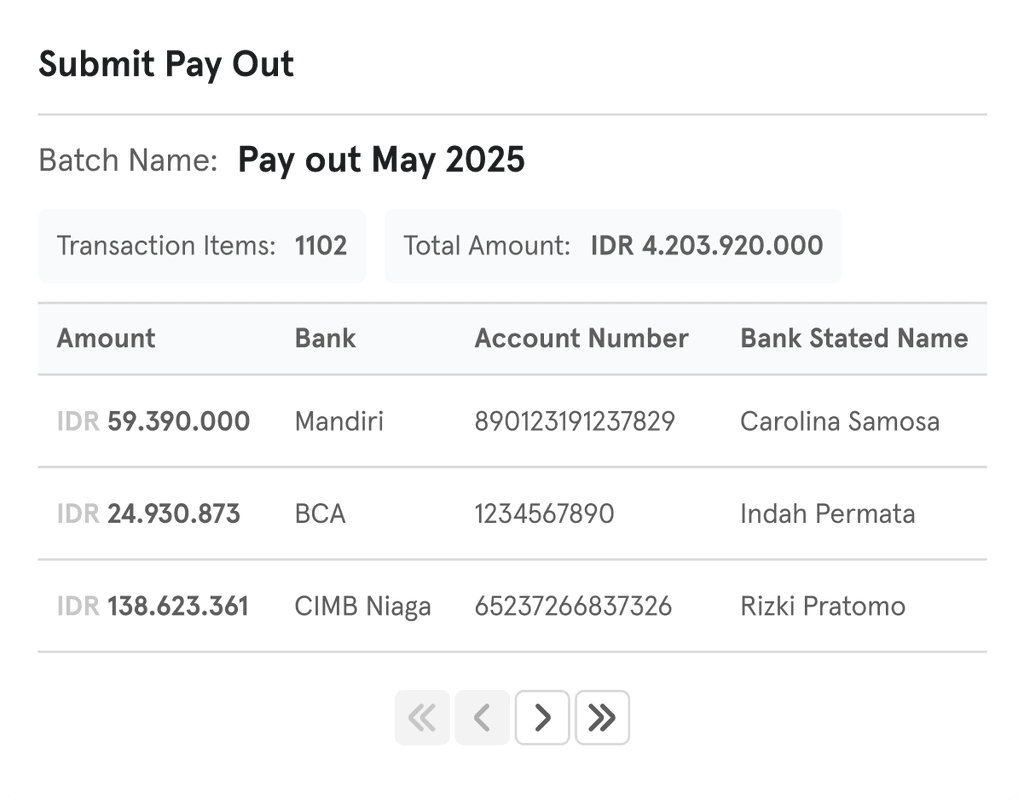Click the name Carolina Samosa
The width and height of the screenshot is (1024, 801).
[x=840, y=421]
